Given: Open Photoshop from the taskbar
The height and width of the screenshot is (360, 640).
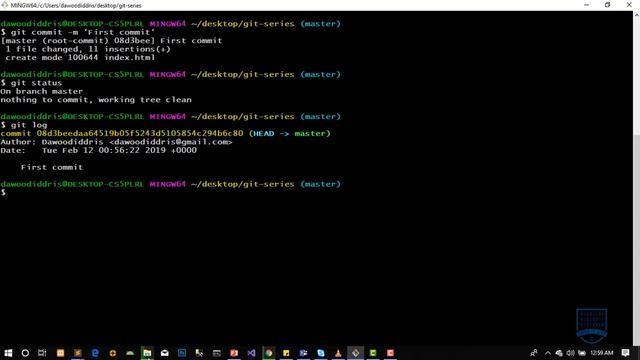Looking at the screenshot, I should (x=182, y=353).
